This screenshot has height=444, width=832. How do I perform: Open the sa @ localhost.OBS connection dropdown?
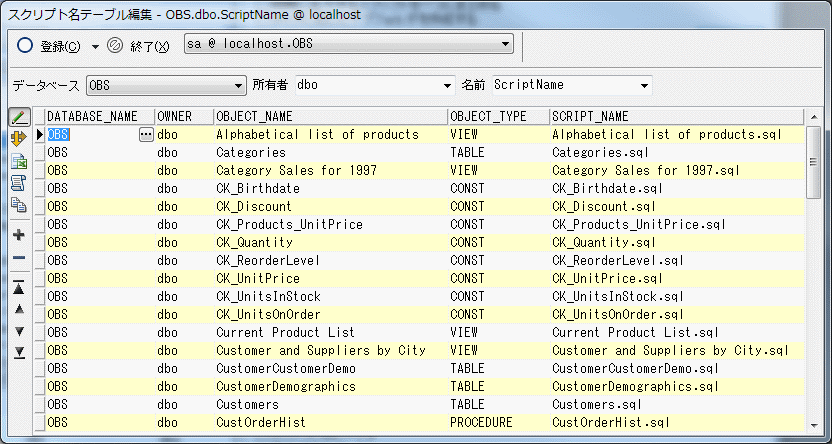pos(506,44)
